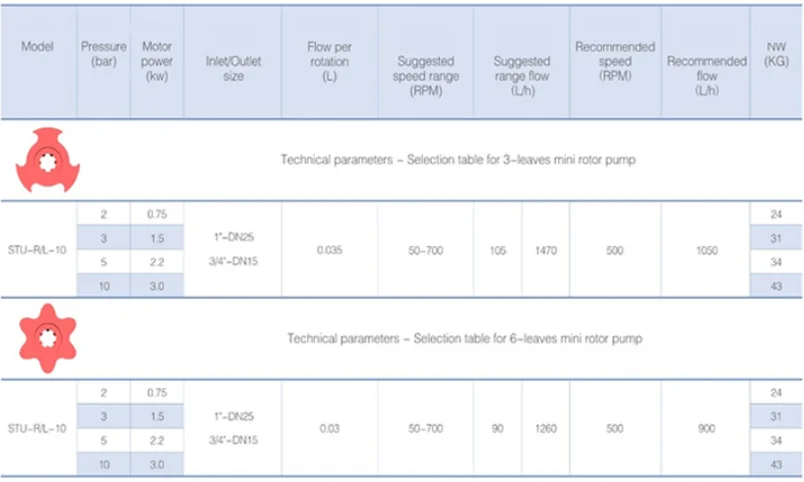
Task: Select STU-R/L-10 model in 6-leaves table
Action: pos(37,429)
